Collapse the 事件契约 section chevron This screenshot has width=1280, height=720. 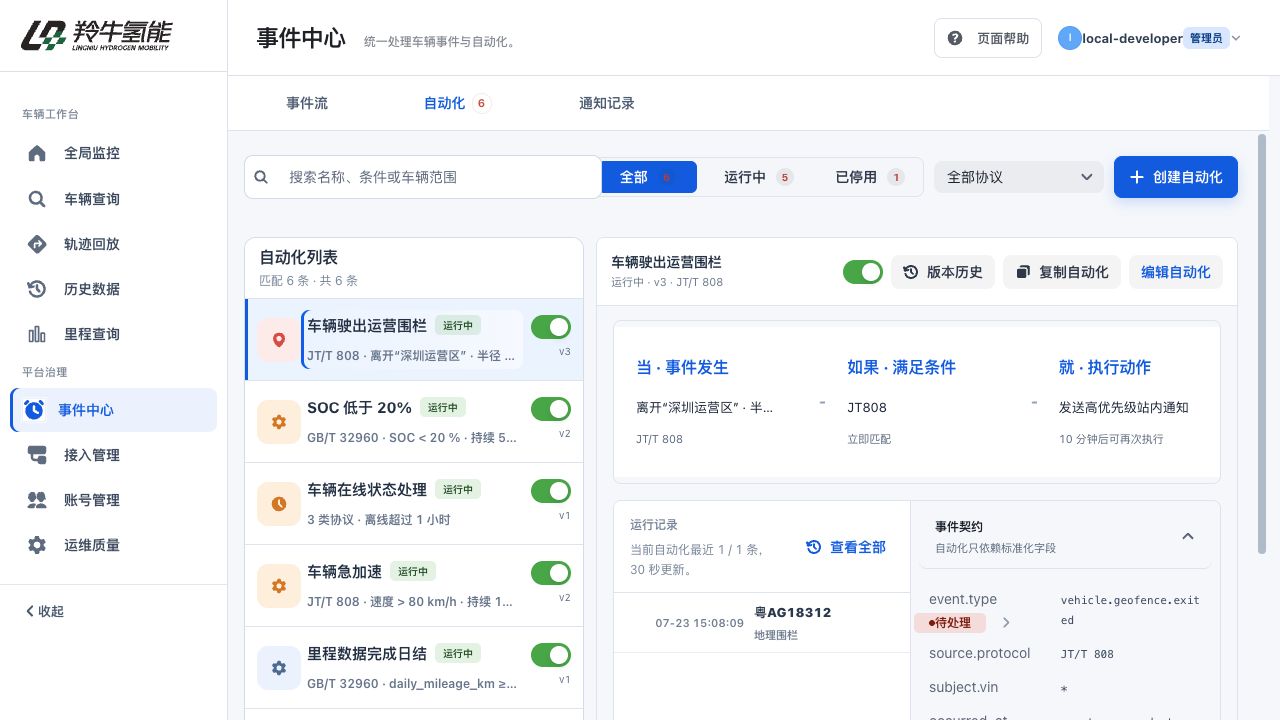(1188, 536)
